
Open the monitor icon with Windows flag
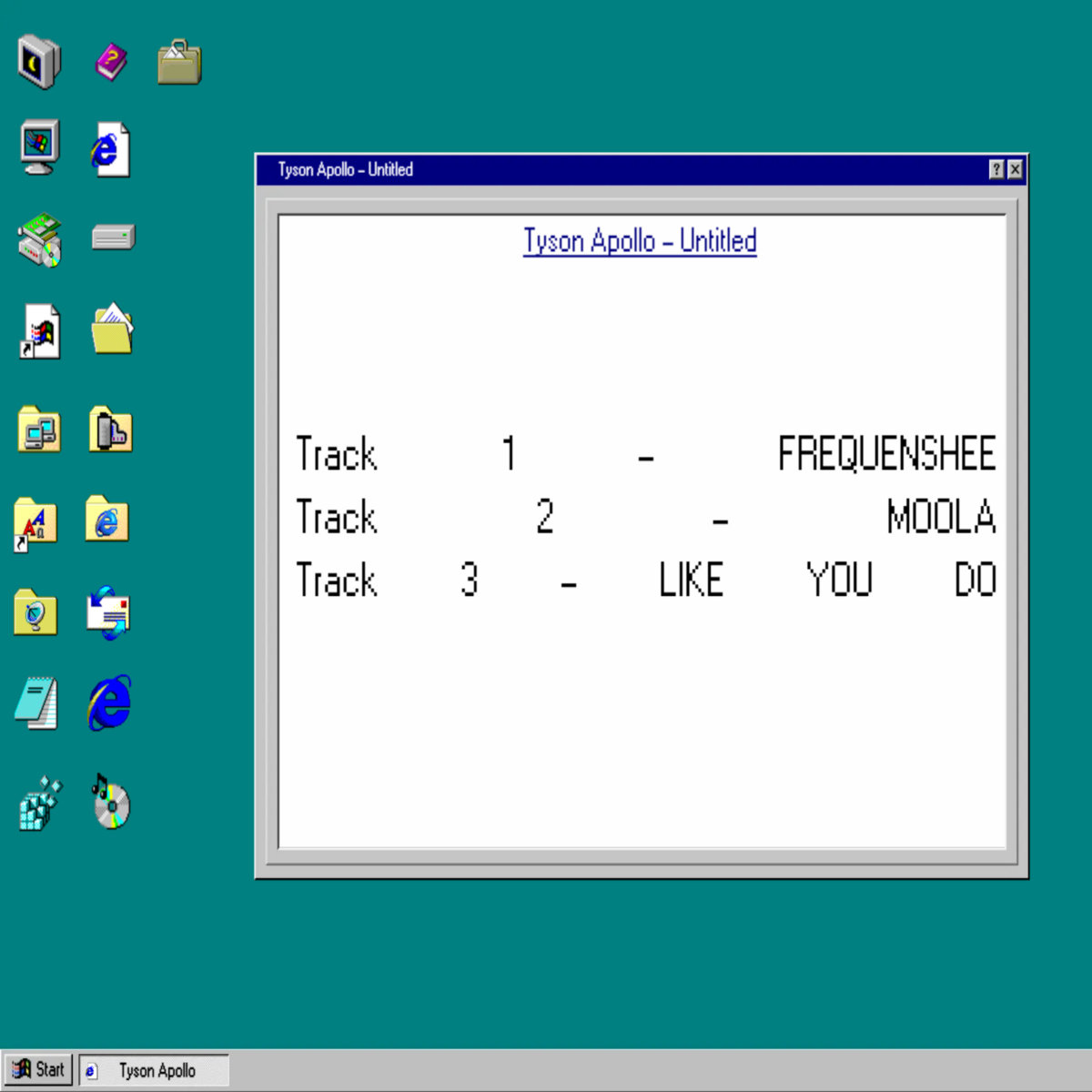point(39,147)
